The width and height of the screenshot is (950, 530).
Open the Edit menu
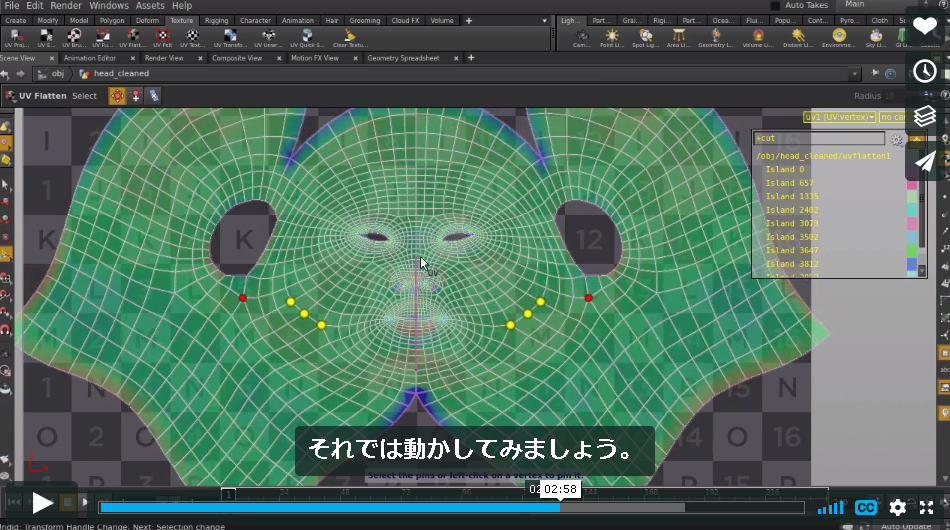[35, 5]
